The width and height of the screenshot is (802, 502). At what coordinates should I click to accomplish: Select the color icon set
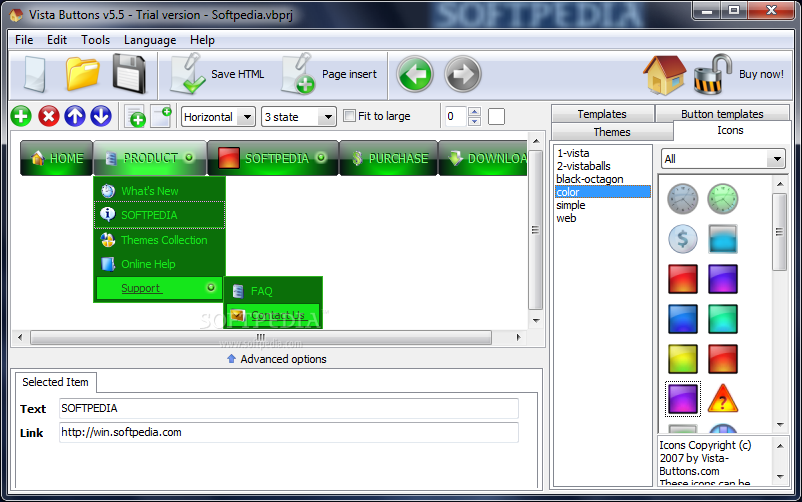pyautogui.click(x=603, y=192)
